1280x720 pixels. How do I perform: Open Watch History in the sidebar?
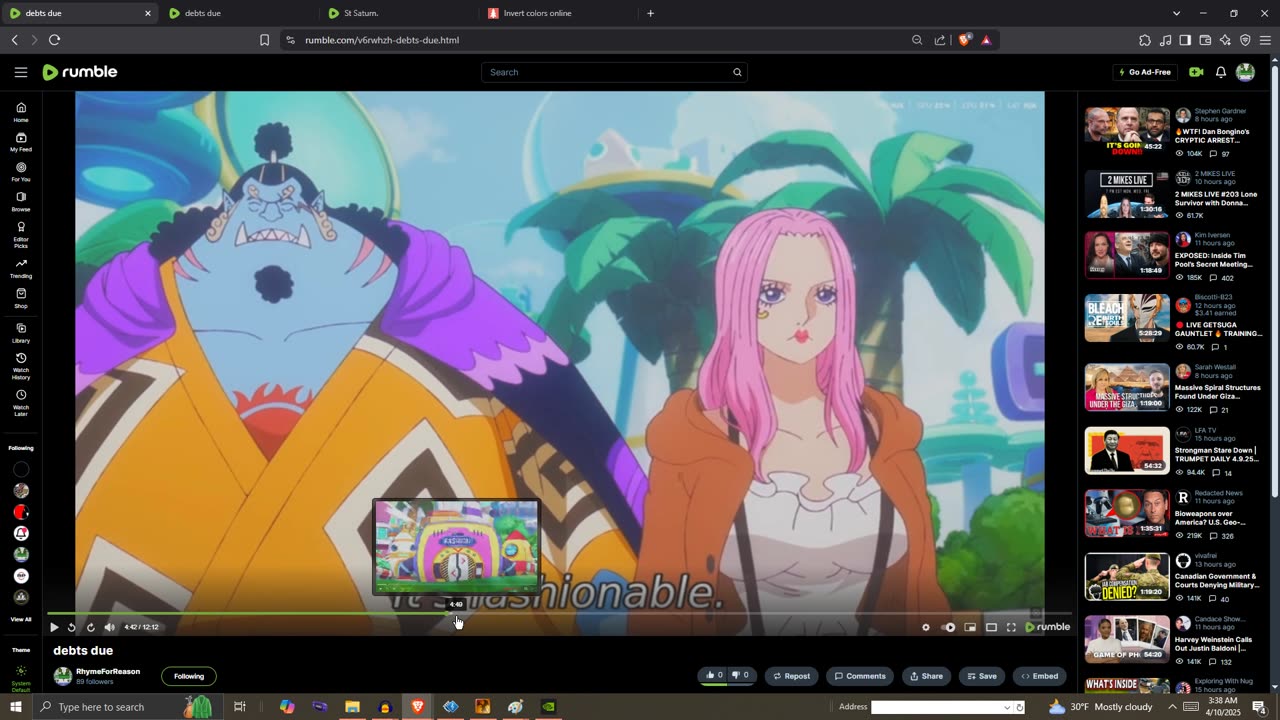coord(21,366)
